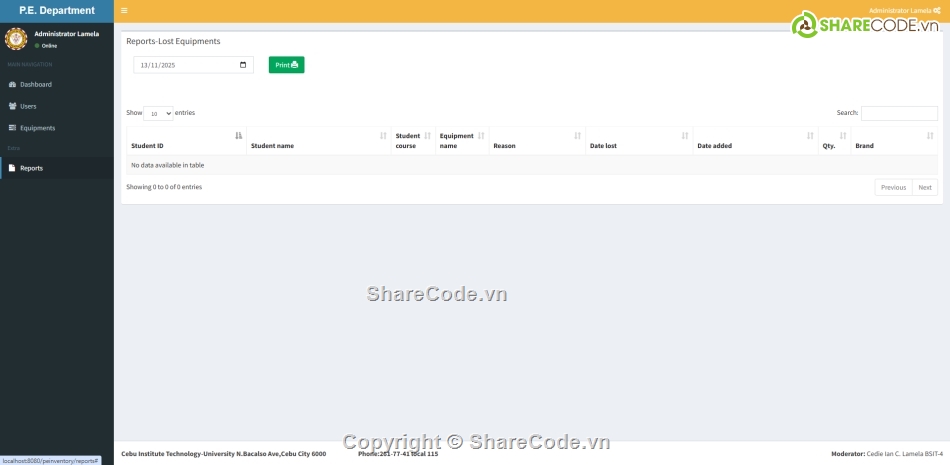Open the calendar picker icon in date field

243,65
